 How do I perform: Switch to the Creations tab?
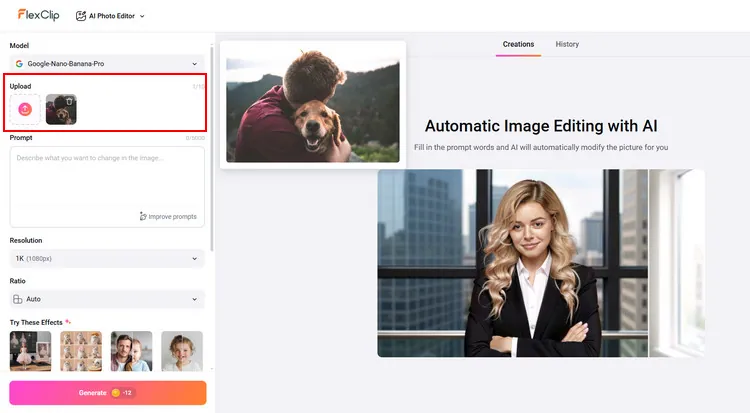(x=518, y=44)
